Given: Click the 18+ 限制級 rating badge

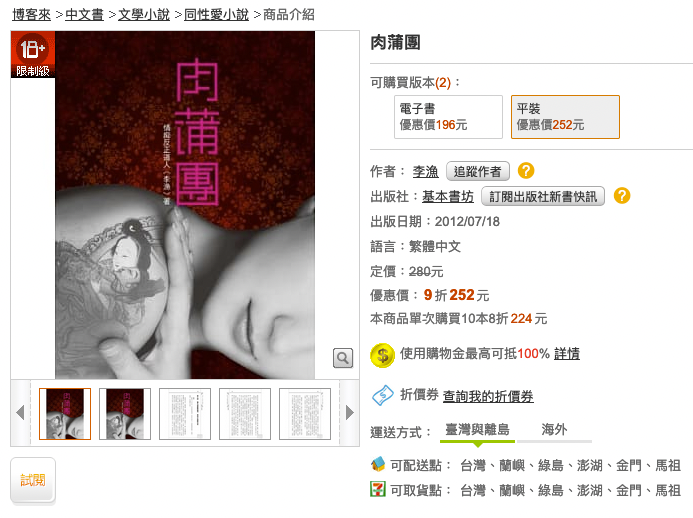Looking at the screenshot, I should coord(33,54).
